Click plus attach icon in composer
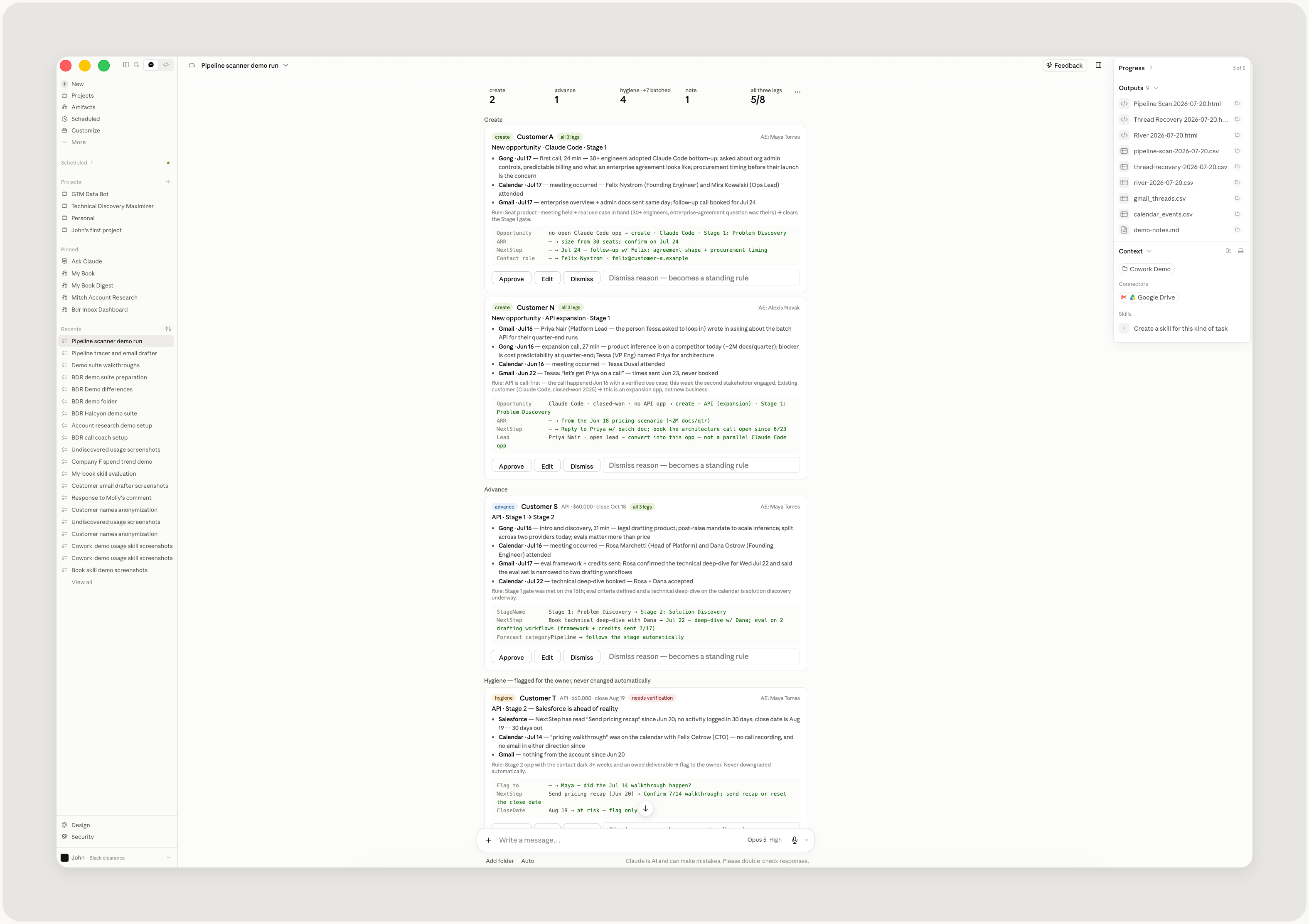This screenshot has height=924, width=1309. (x=489, y=840)
